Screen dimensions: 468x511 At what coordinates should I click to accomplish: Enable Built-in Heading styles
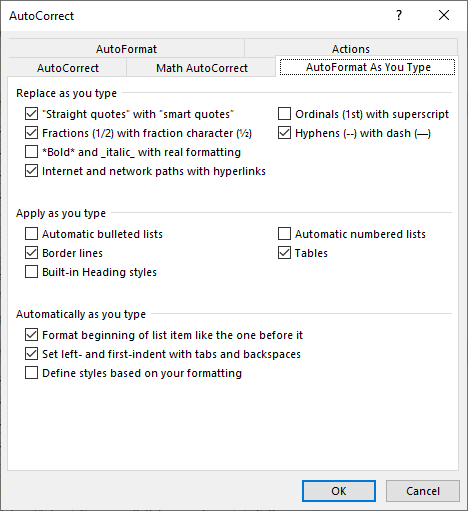click(31, 272)
